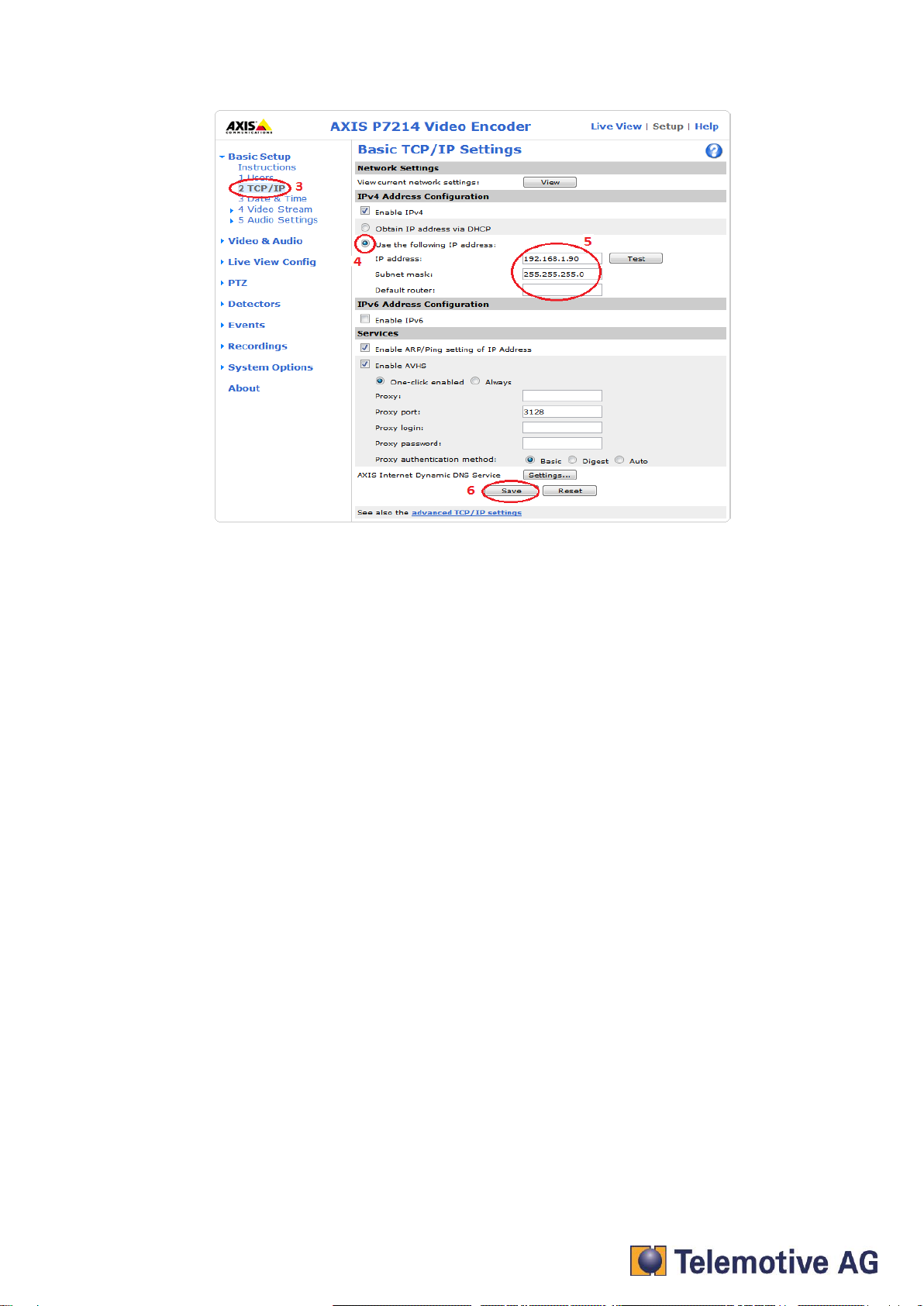Open Instructions under Basic Setup
Image resolution: width=924 pixels, height=1306 pixels.
click(267, 167)
